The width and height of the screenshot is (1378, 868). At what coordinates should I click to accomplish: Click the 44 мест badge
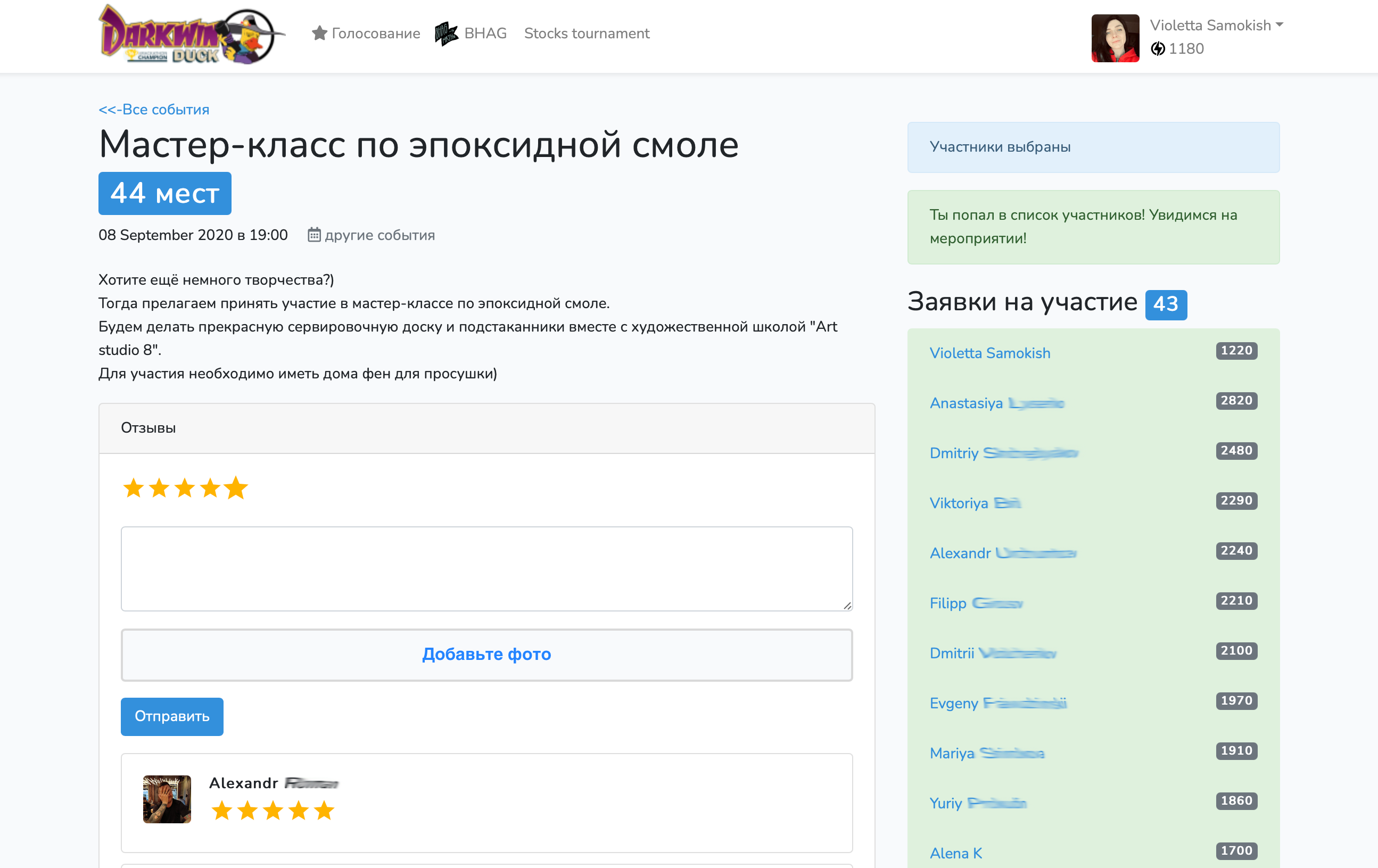(164, 193)
